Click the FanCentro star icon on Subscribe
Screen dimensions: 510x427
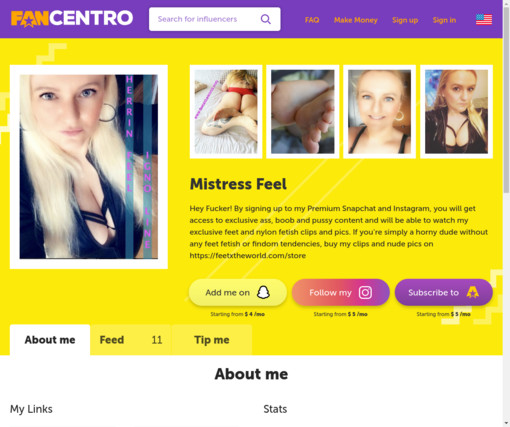click(x=473, y=292)
